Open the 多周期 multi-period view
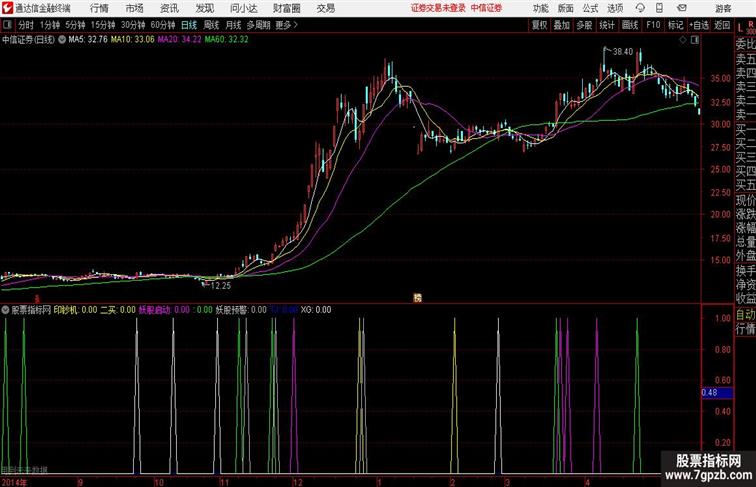This screenshot has width=756, height=487. [x=258, y=25]
